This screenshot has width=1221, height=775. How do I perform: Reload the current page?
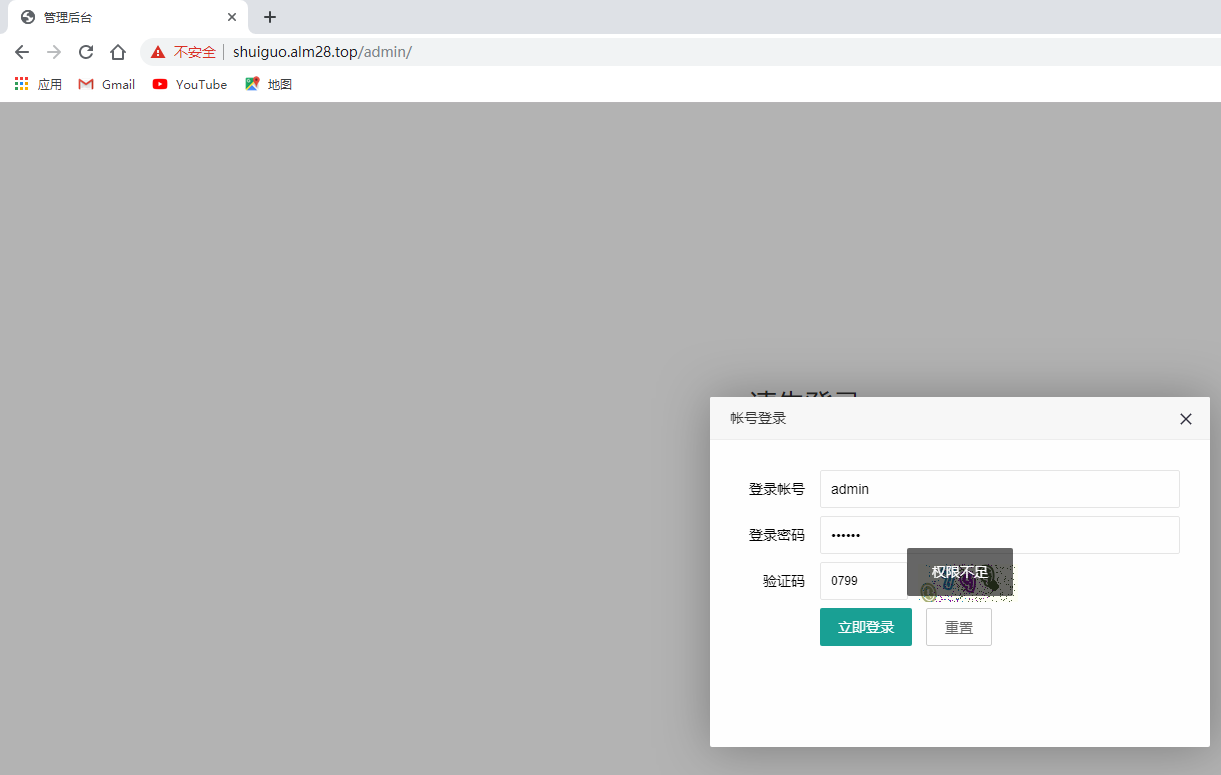86,52
